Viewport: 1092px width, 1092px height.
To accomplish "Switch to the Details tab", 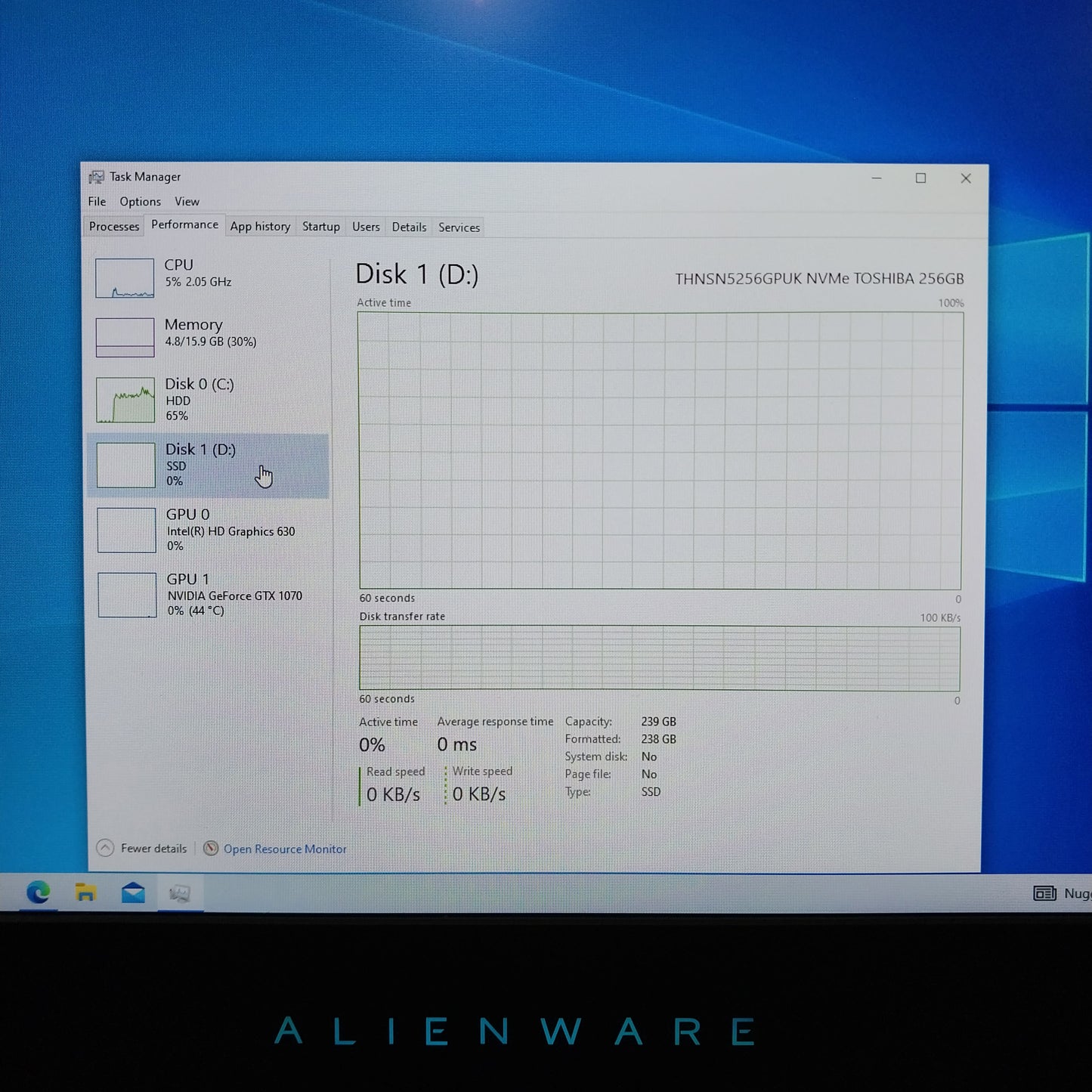I will (409, 227).
